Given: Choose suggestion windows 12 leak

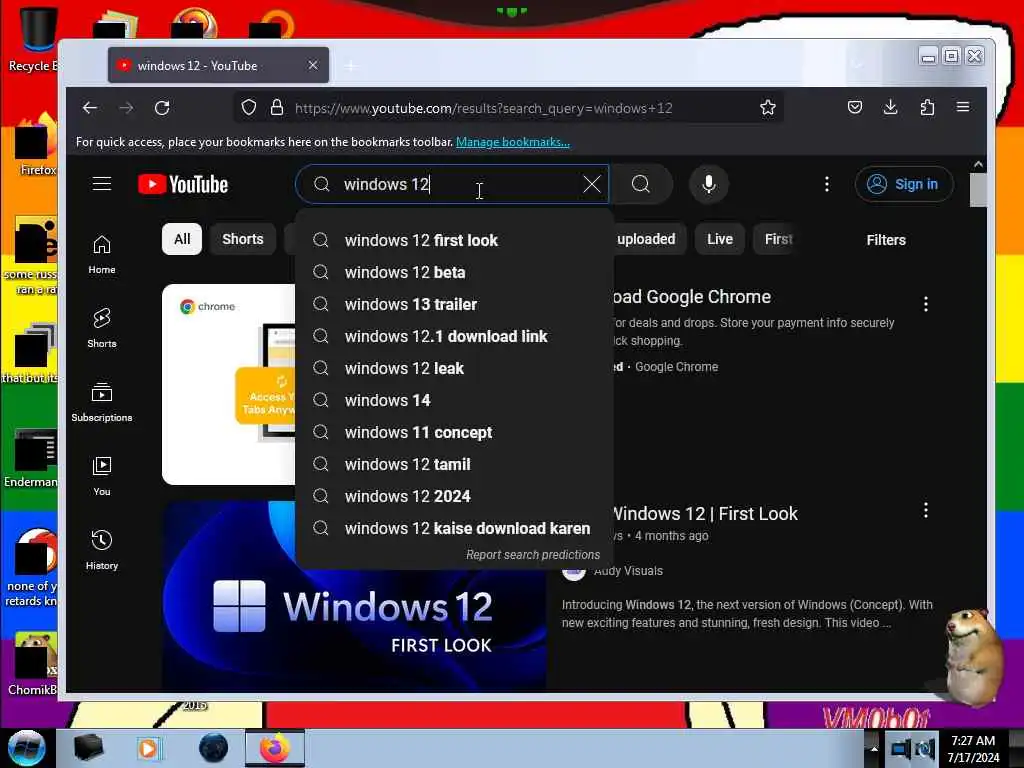Looking at the screenshot, I should click(454, 368).
